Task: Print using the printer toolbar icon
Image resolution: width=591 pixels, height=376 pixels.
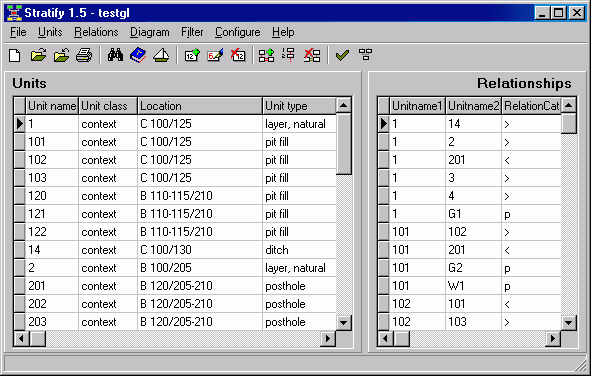Action: coord(84,55)
